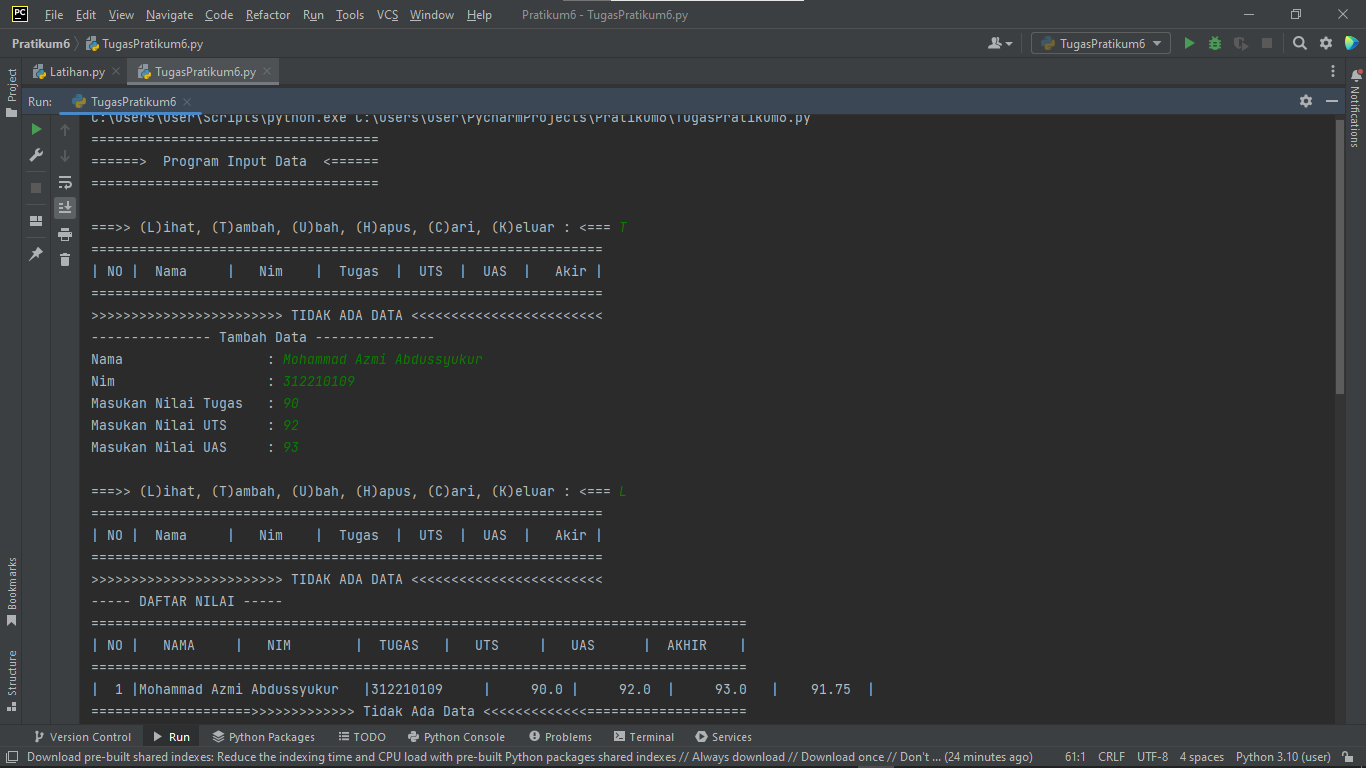Screen dimensions: 1366x768
Task: Click the Restore Layout icon in Run panel
Action: 36,221
